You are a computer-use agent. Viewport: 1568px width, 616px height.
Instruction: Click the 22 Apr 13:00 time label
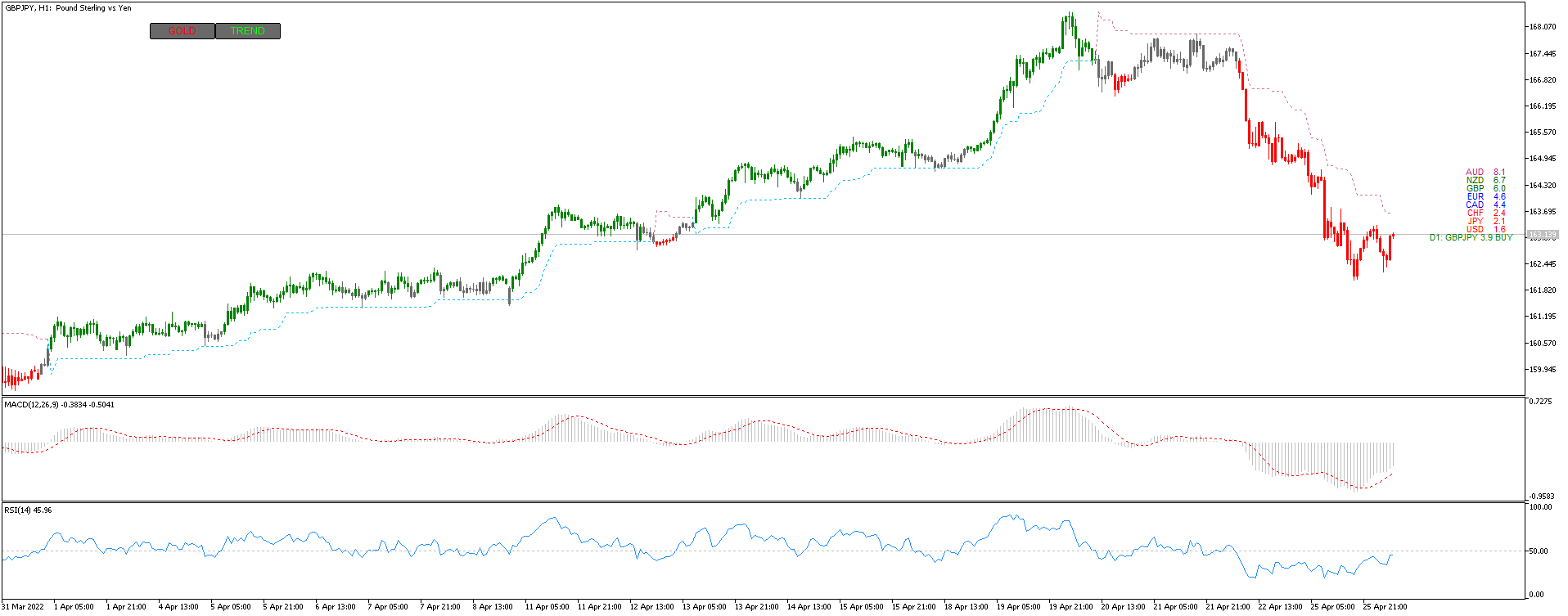(x=1281, y=607)
